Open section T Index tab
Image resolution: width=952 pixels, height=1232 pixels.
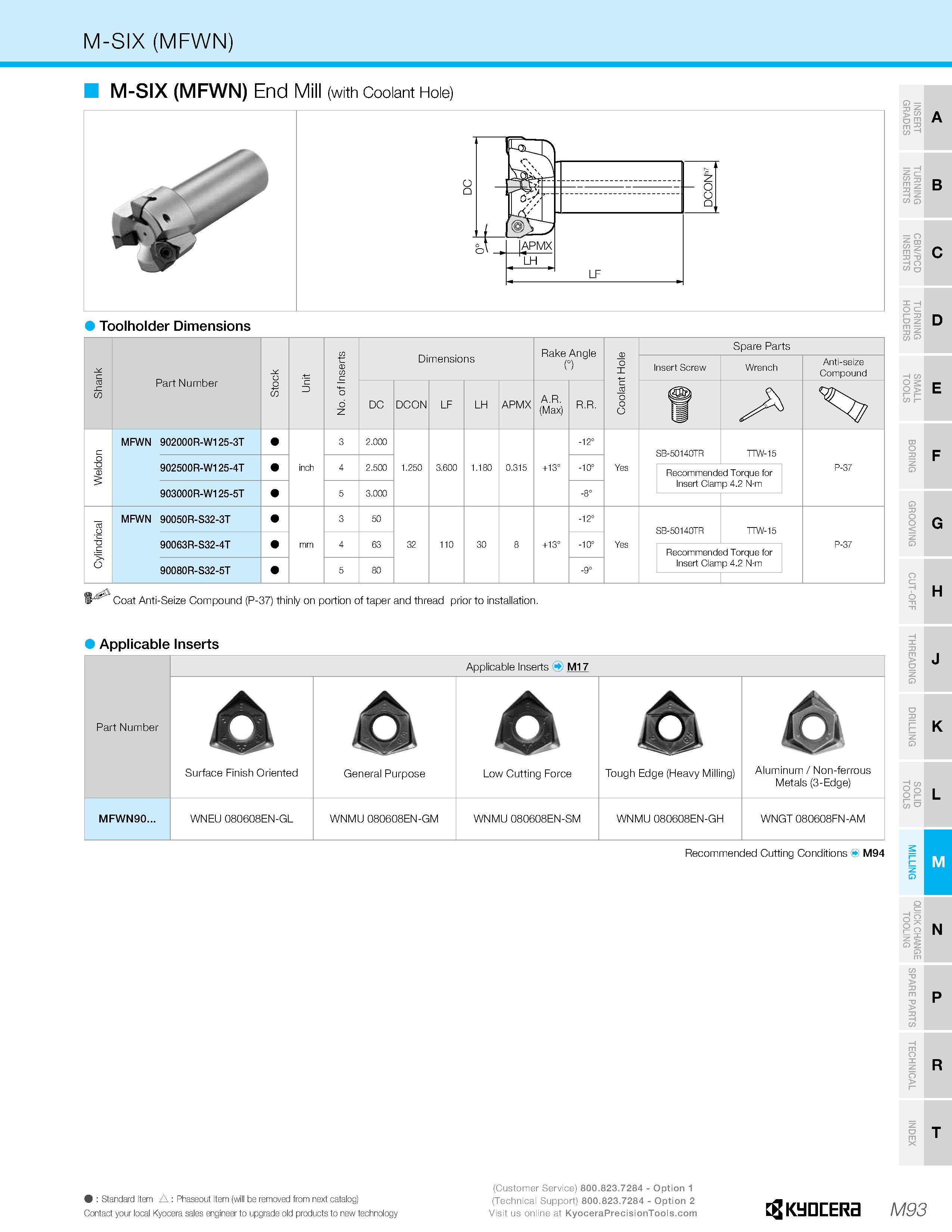(925, 1133)
